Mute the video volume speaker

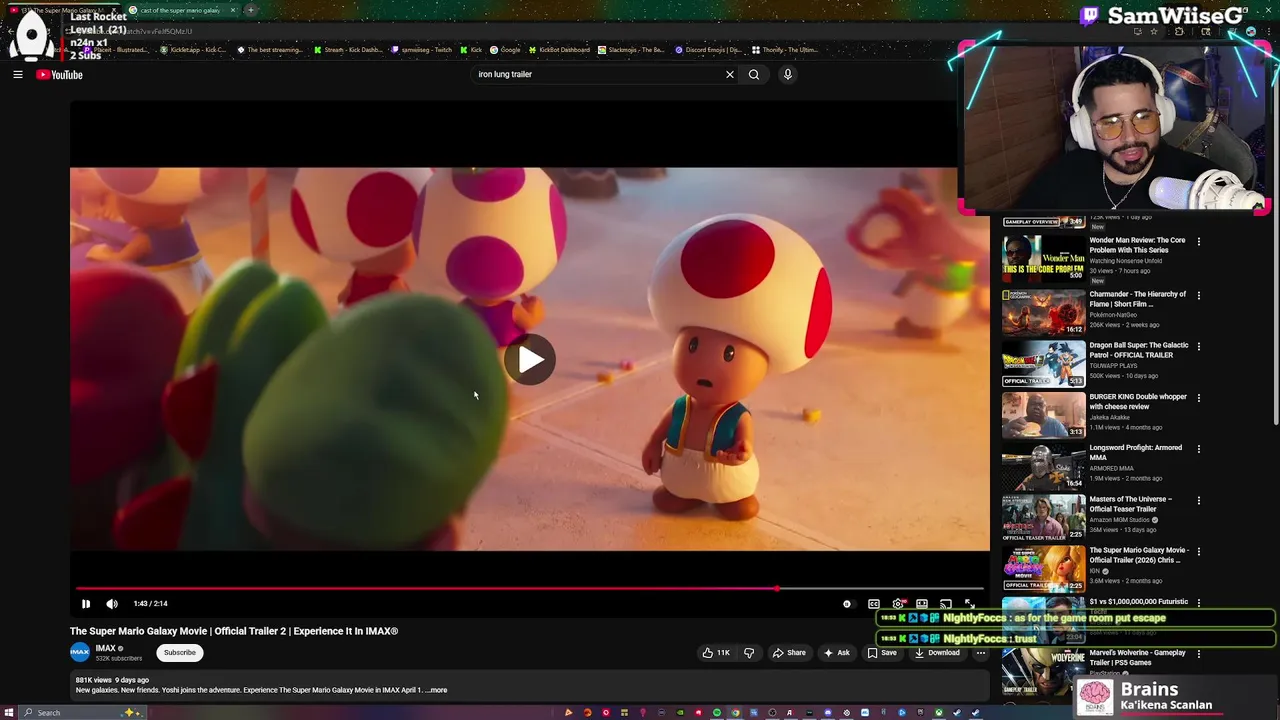(x=112, y=604)
